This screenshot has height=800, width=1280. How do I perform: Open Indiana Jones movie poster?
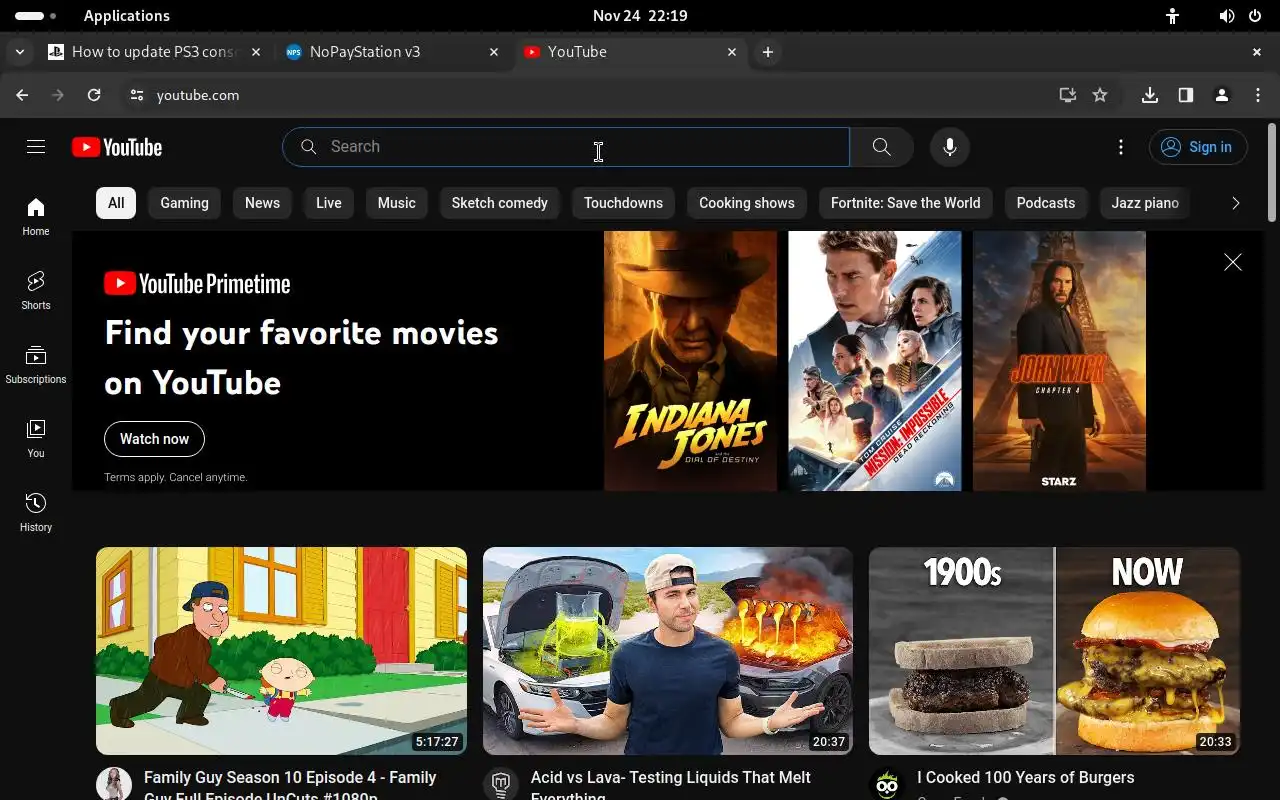690,361
